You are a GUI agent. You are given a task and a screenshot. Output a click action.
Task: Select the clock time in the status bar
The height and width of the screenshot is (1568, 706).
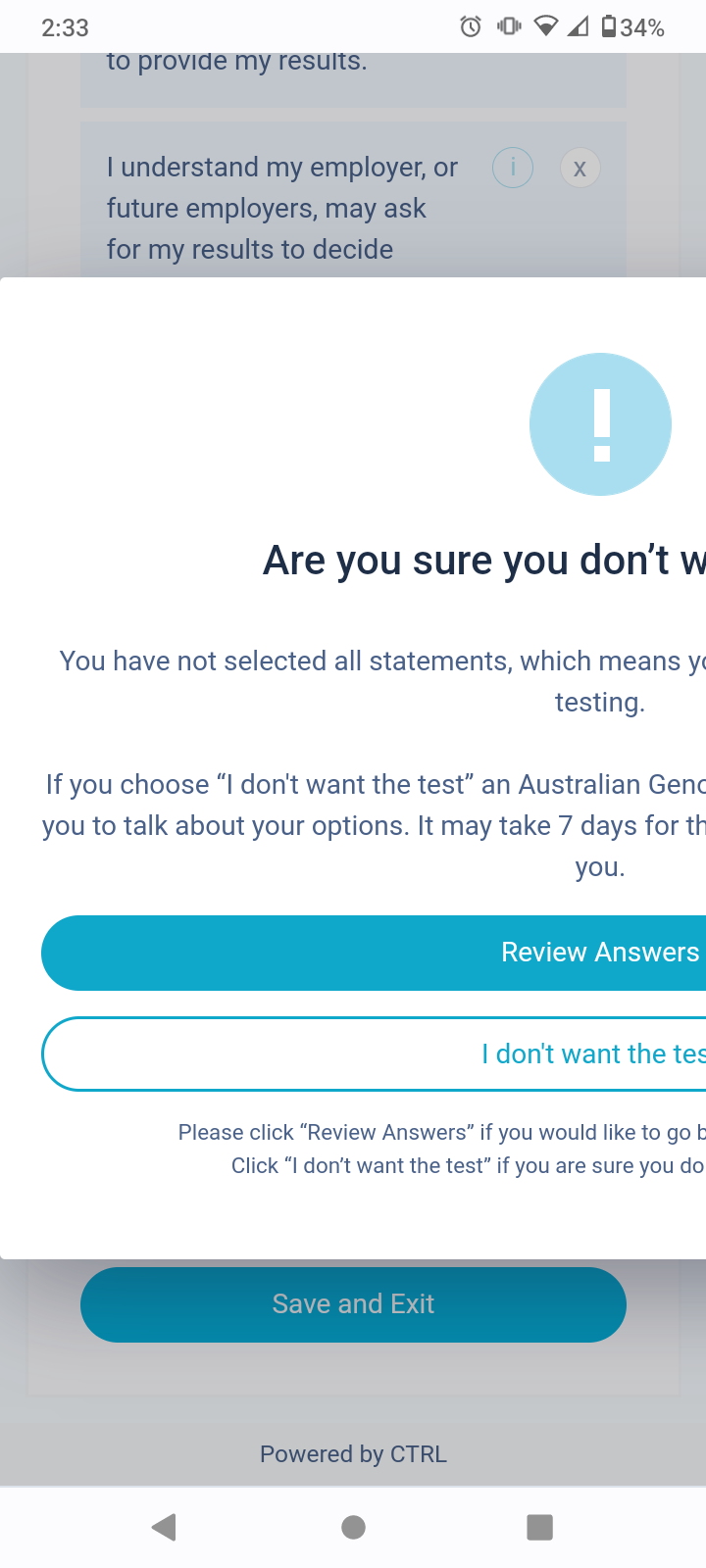coord(64,28)
